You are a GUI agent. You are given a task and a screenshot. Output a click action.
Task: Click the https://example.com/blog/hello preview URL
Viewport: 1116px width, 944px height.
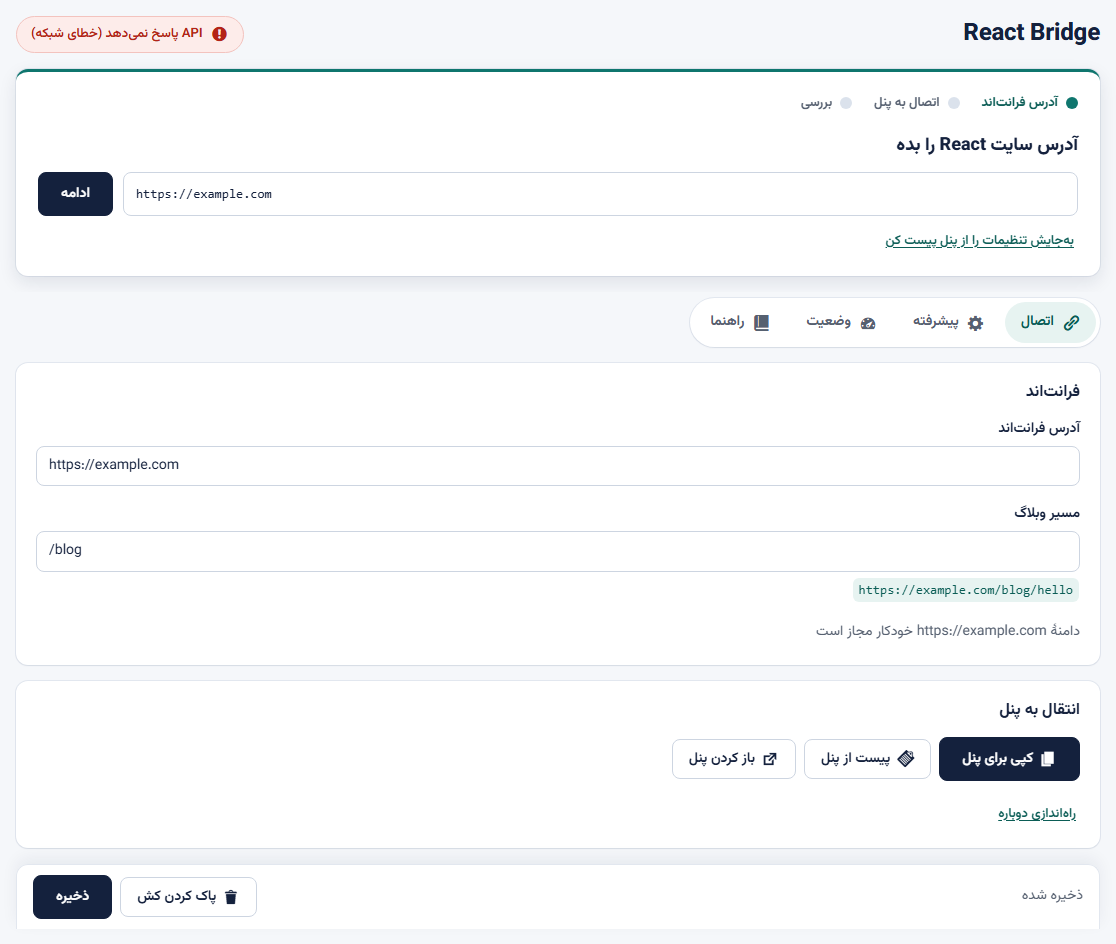coord(966,590)
